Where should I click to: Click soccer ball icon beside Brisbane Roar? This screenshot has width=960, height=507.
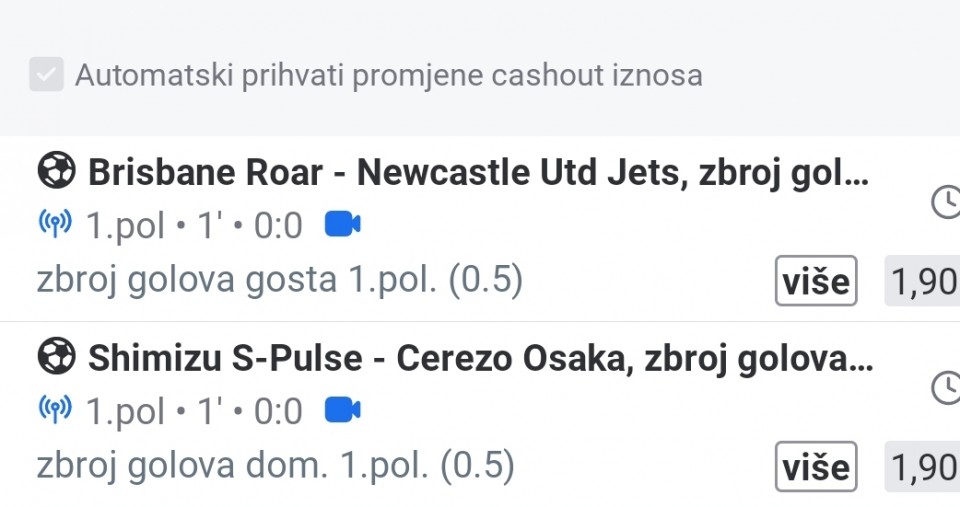pyautogui.click(x=56, y=172)
